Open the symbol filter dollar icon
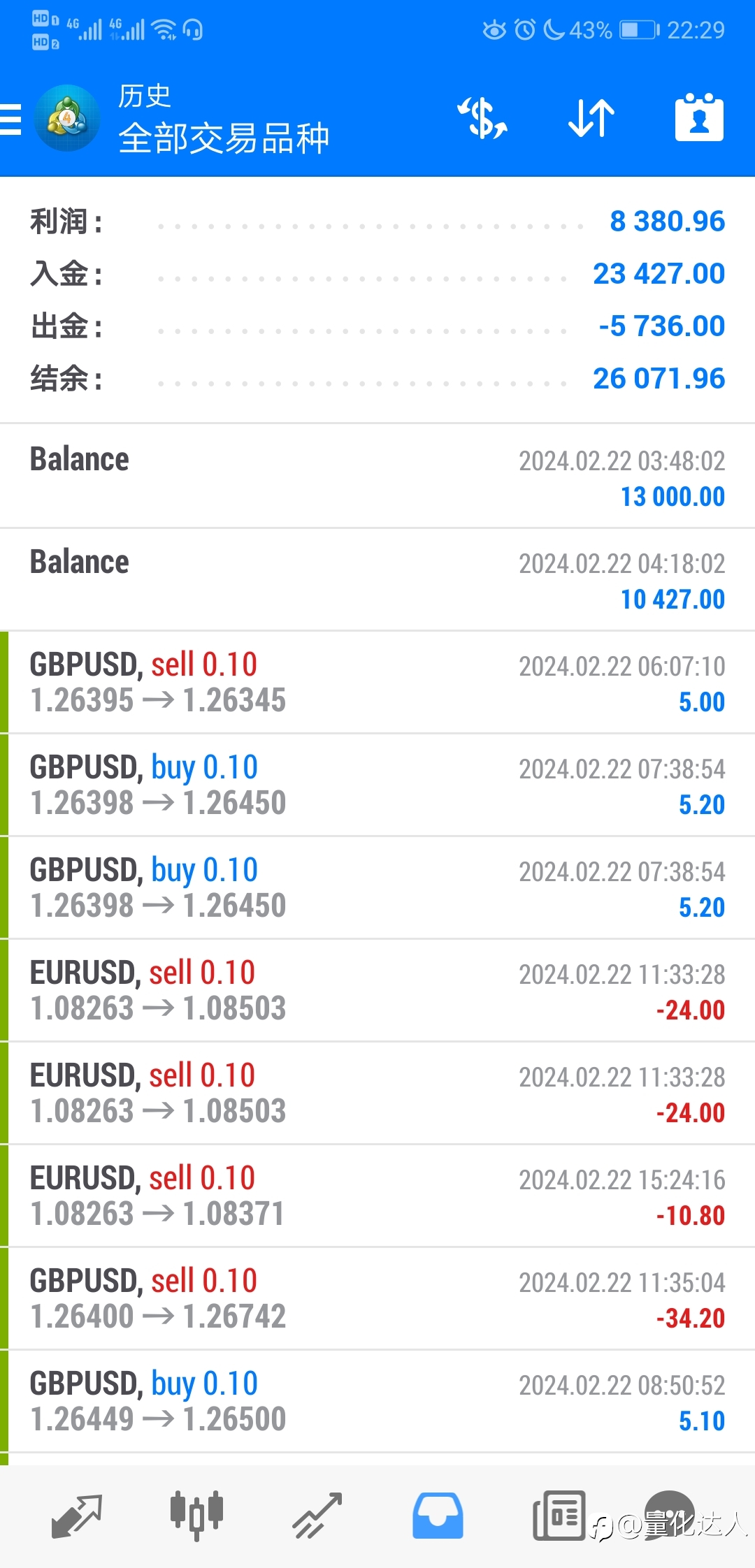The image size is (755, 1568). [482, 117]
